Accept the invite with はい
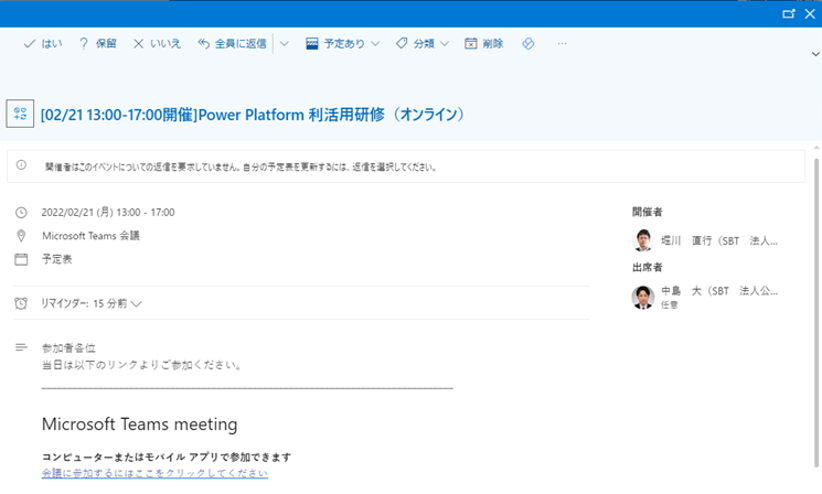This screenshot has width=822, height=494. [43, 44]
